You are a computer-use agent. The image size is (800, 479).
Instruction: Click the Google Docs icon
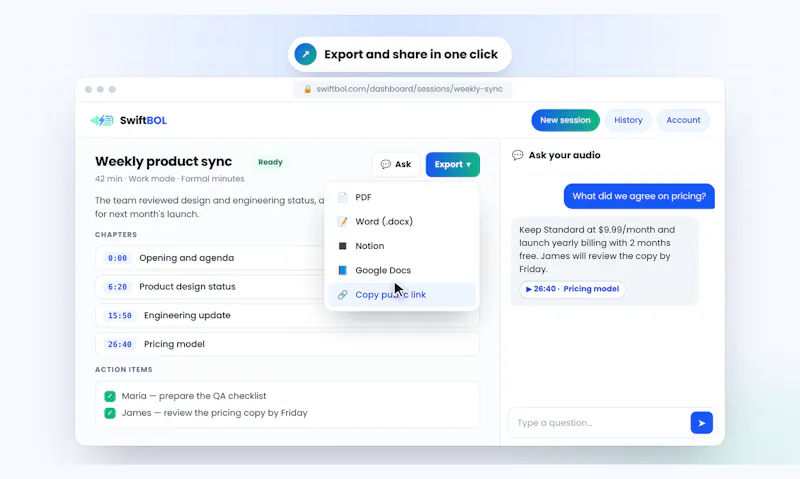click(x=342, y=270)
